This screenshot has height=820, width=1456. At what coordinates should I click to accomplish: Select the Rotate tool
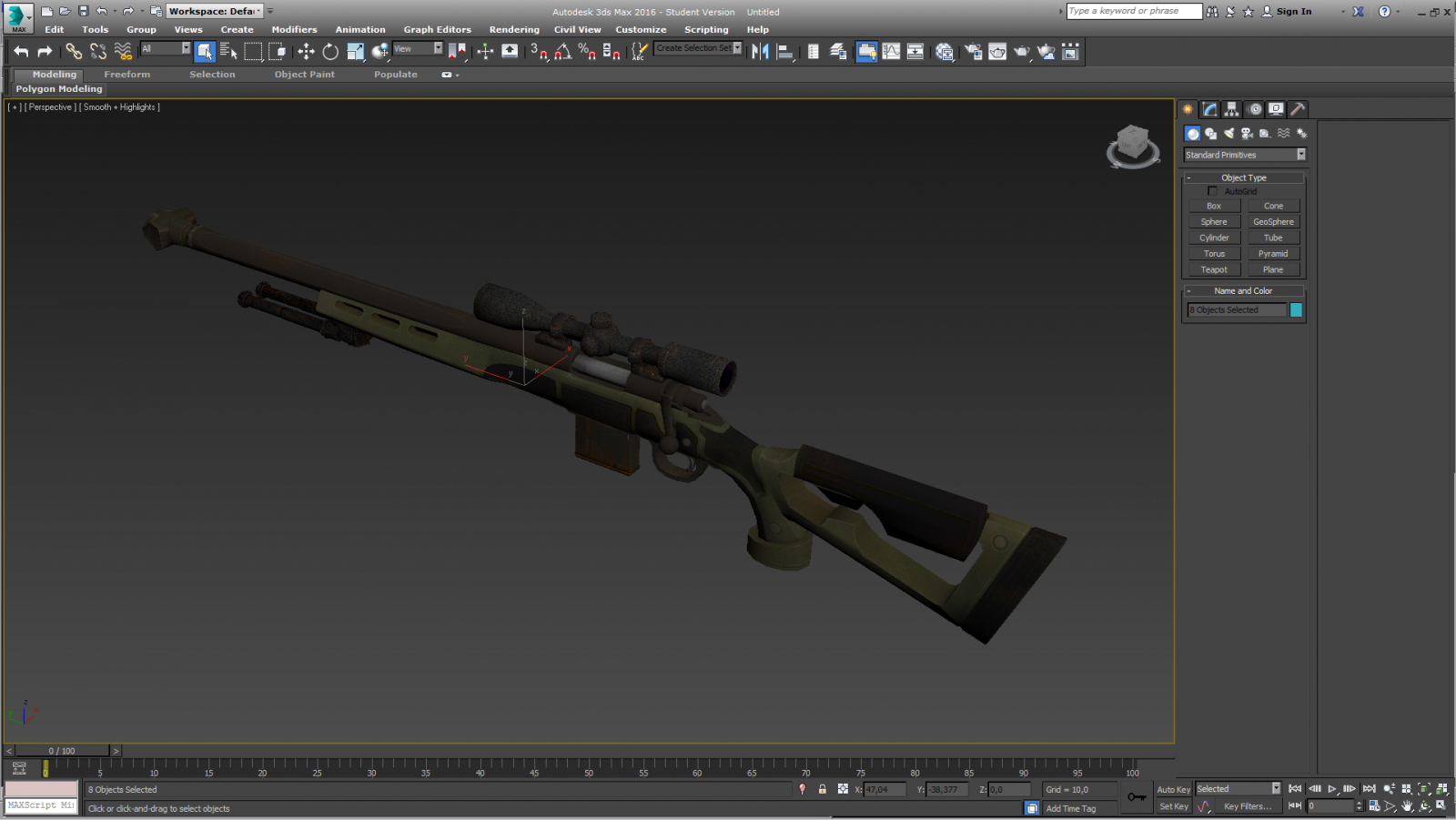point(330,52)
